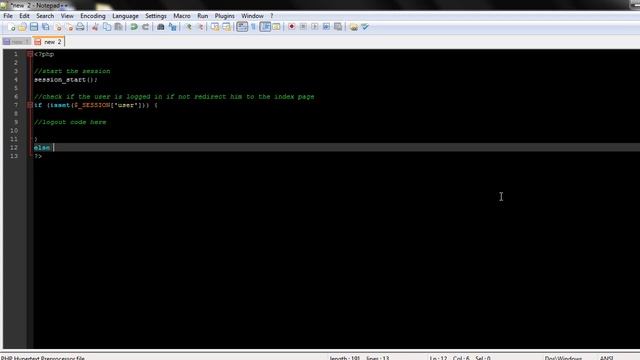The width and height of the screenshot is (640, 360).
Task: Start macro recording with the red dot
Action: pyautogui.click(x=291, y=27)
